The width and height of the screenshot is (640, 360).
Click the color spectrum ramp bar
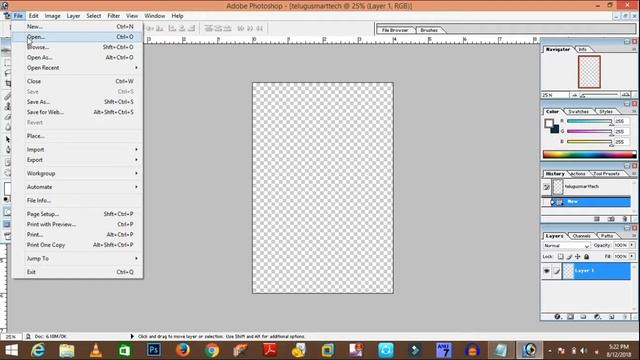click(x=589, y=154)
